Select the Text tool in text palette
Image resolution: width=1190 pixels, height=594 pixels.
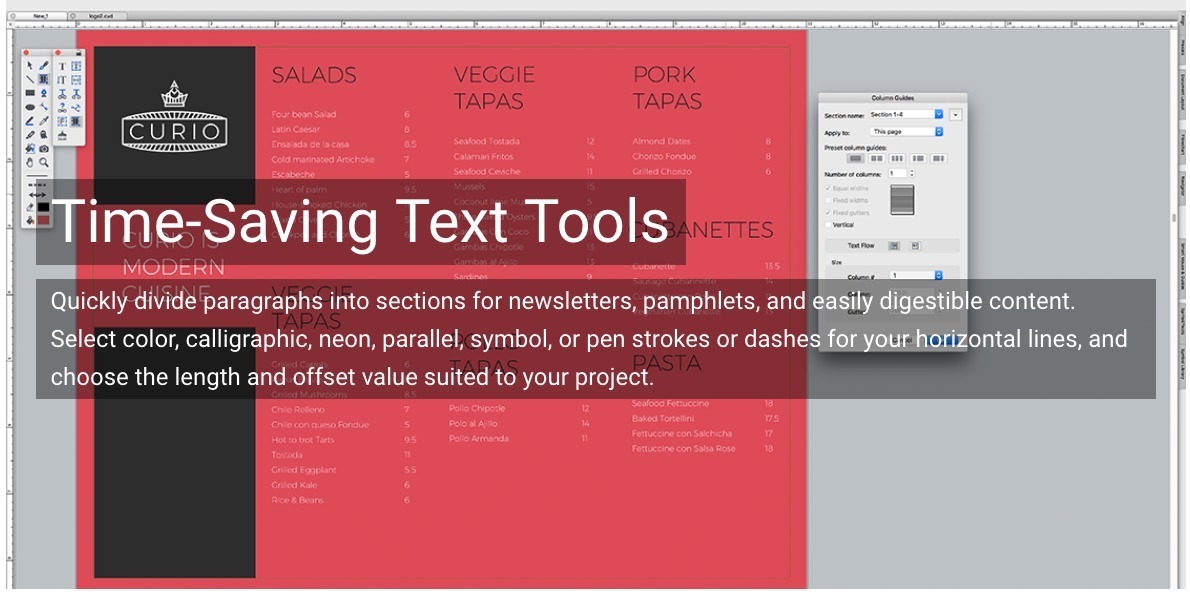62,66
